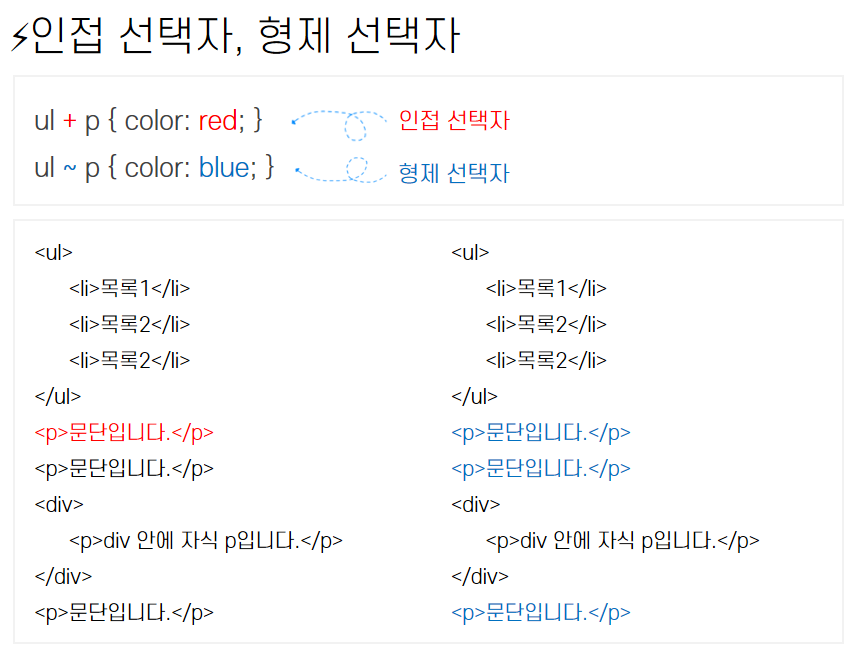Image resolution: width=859 pixels, height=654 pixels.
Task: Click the opening div tag in right code
Action: 476,504
